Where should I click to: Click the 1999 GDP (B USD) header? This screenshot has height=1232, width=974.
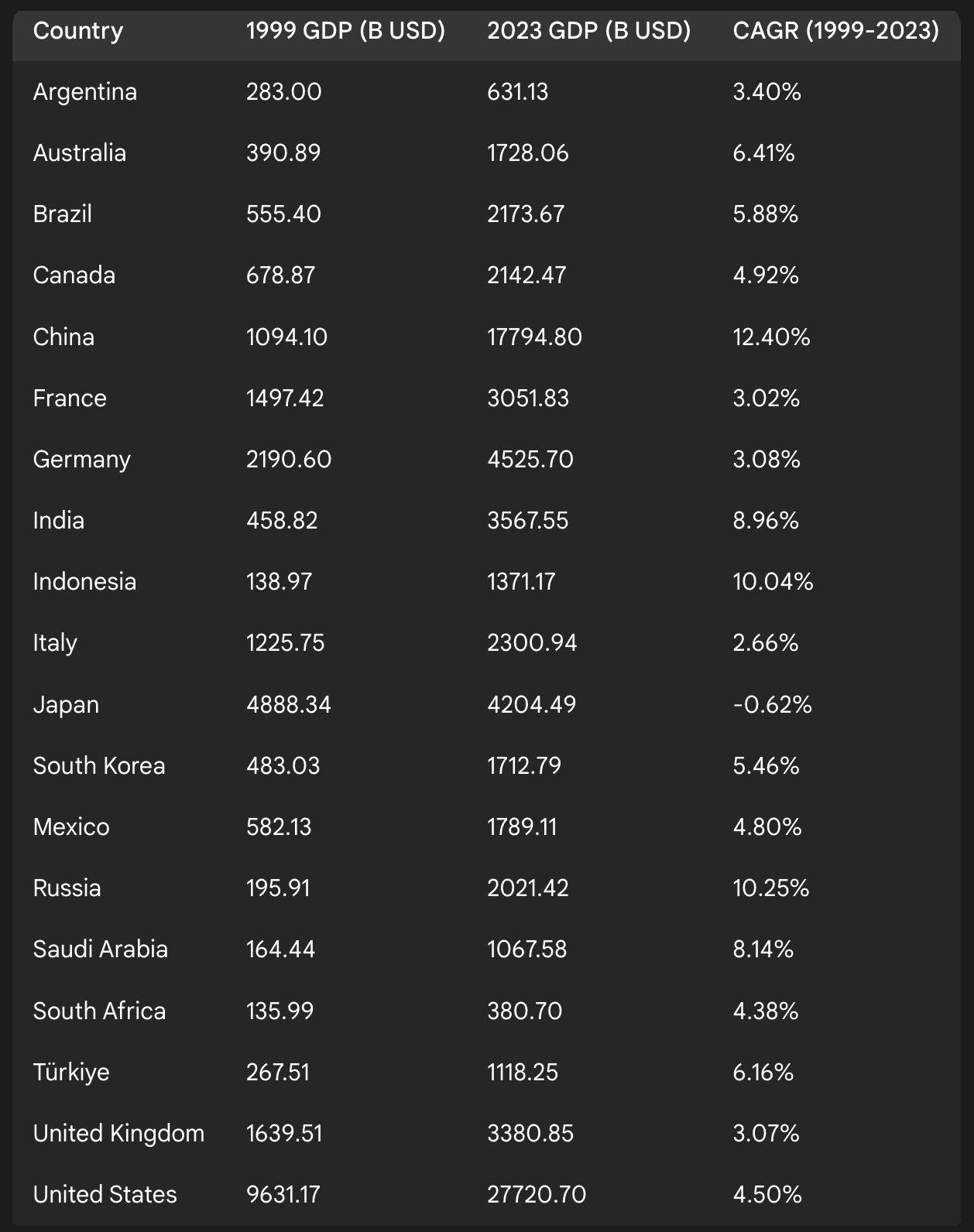click(x=345, y=31)
